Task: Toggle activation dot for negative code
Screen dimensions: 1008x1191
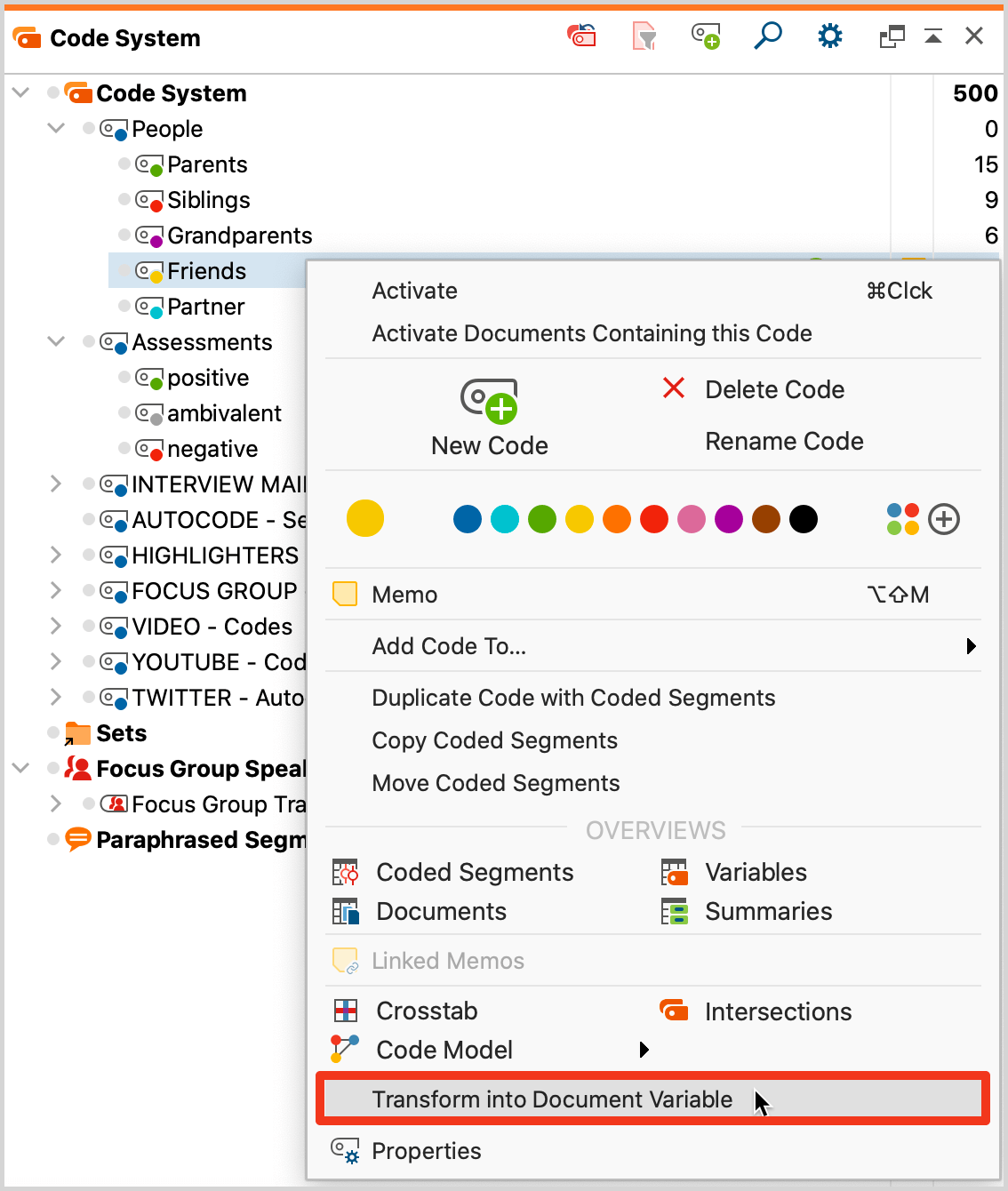Action: pyautogui.click(x=124, y=448)
